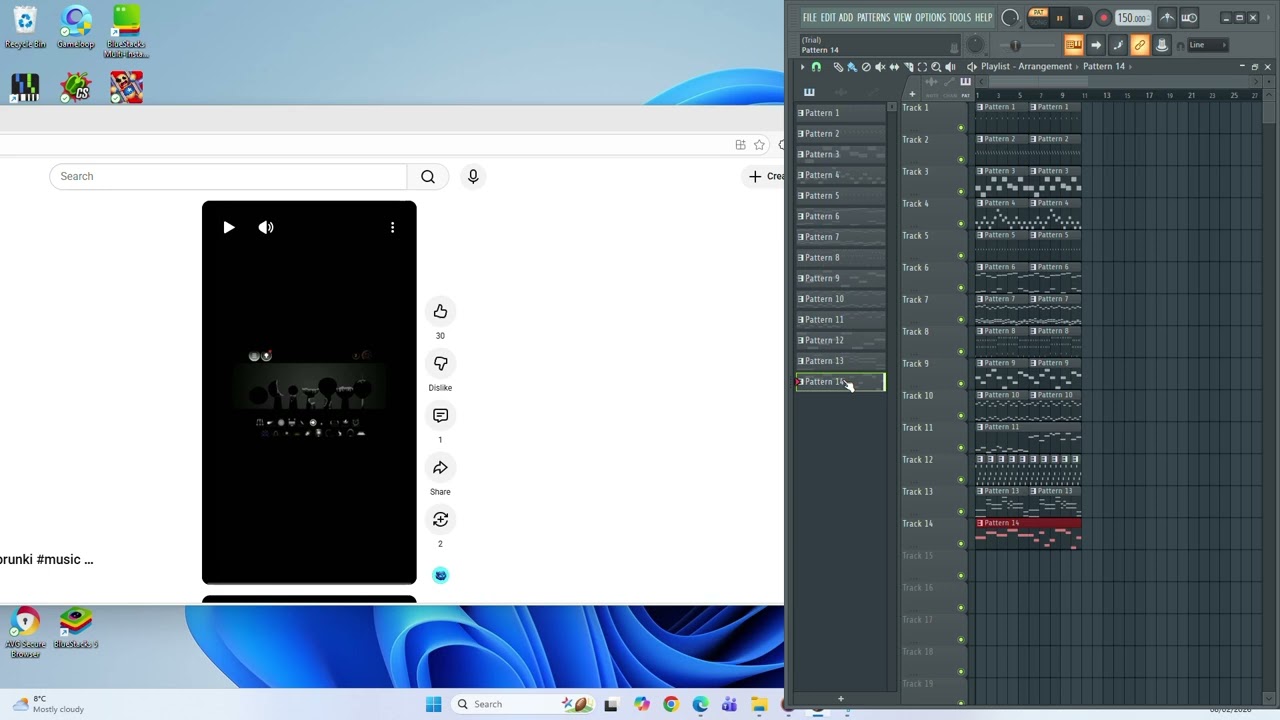The height and width of the screenshot is (720, 1280).
Task: Select Pattern 5 in the picker list
Action: (840, 196)
